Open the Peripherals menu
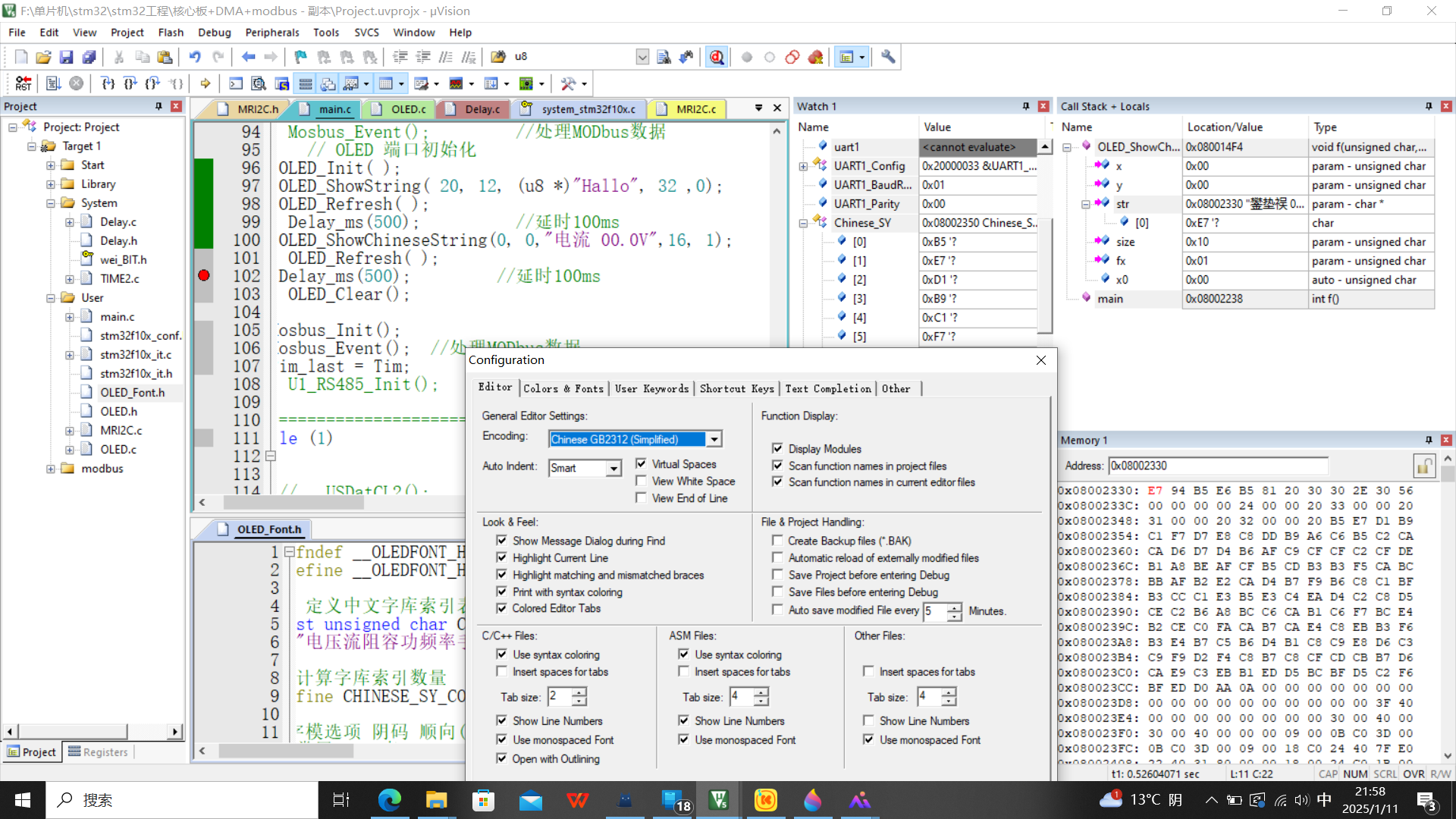The width and height of the screenshot is (1456, 819). 272,33
